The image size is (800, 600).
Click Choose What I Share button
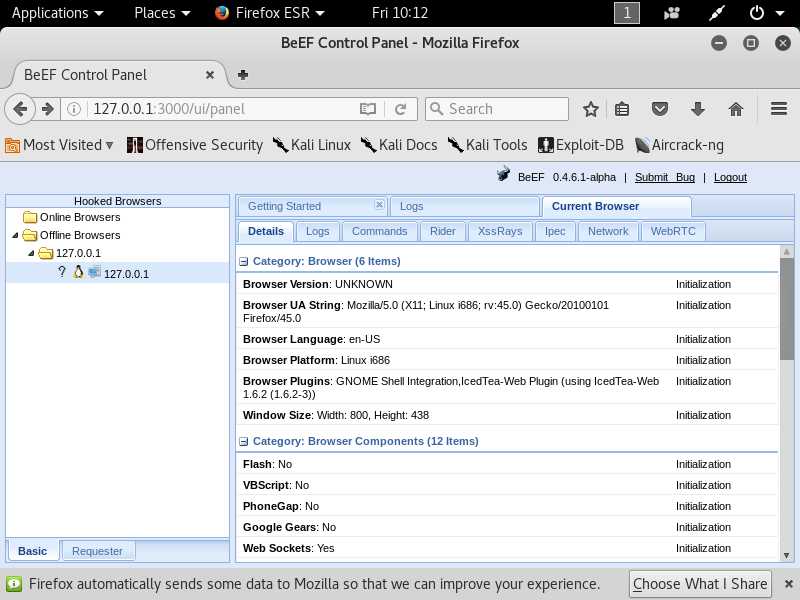point(700,584)
